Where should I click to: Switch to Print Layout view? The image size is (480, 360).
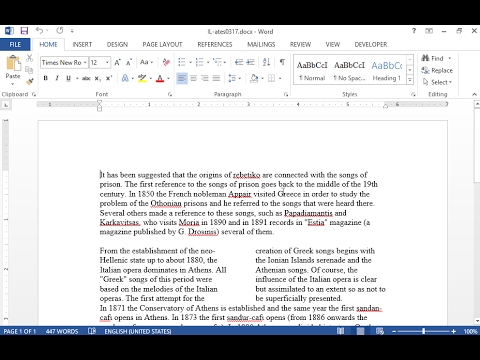(360, 331)
